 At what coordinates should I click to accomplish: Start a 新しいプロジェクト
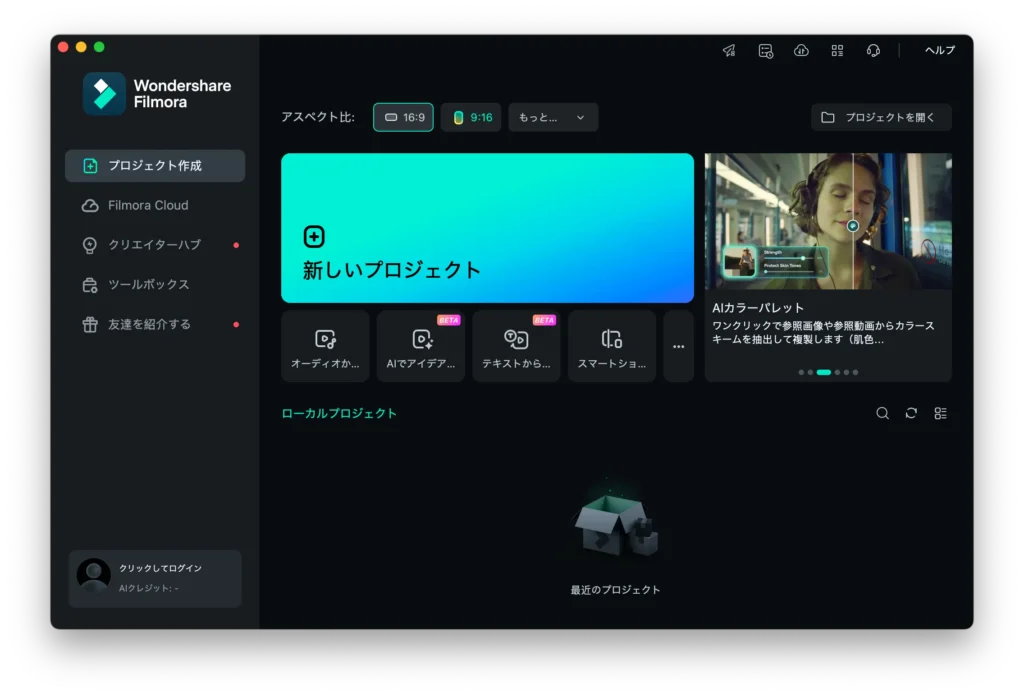pos(487,228)
